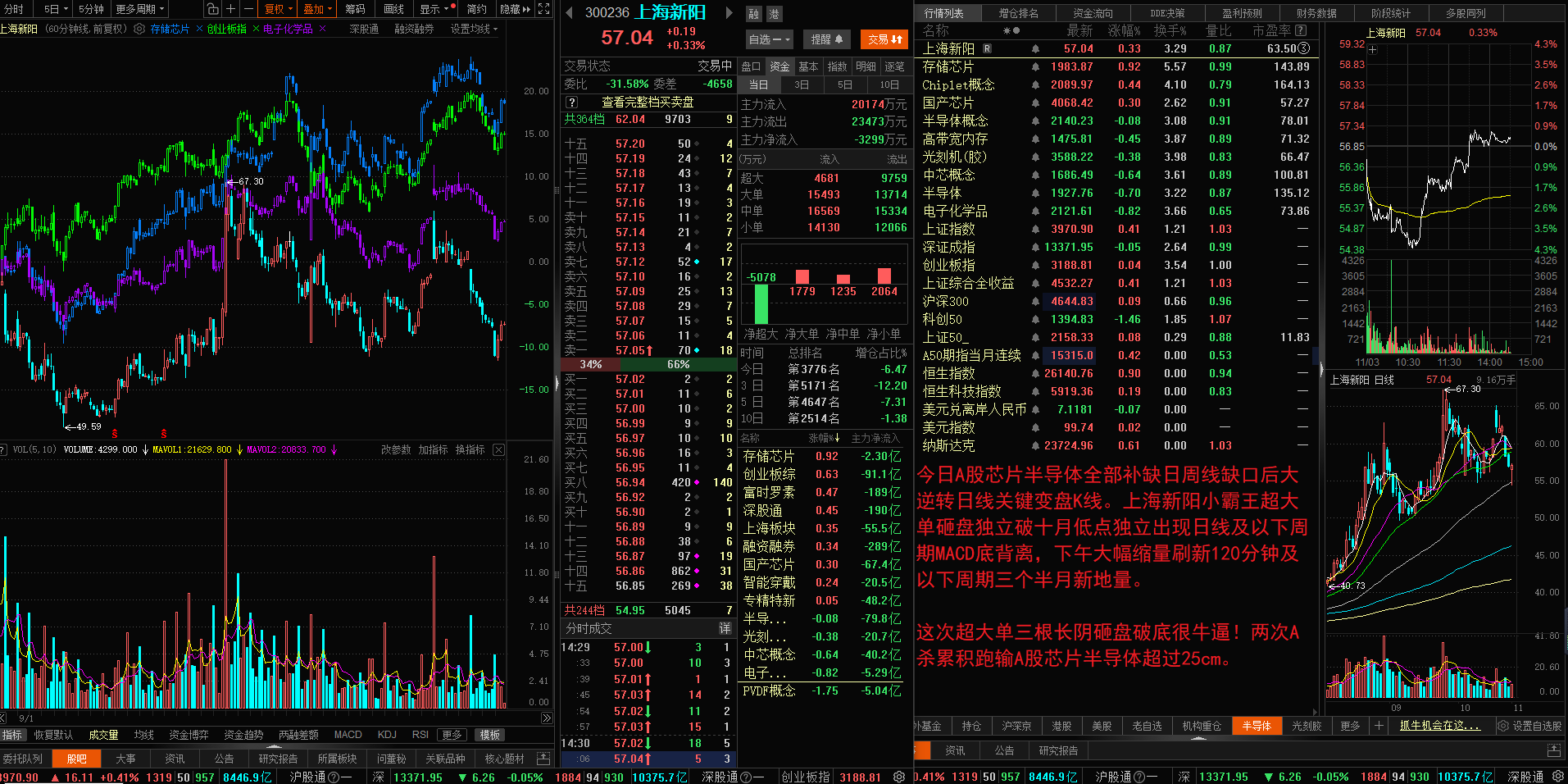Open the 交易 trade button
The width and height of the screenshot is (1568, 784).
[x=884, y=39]
